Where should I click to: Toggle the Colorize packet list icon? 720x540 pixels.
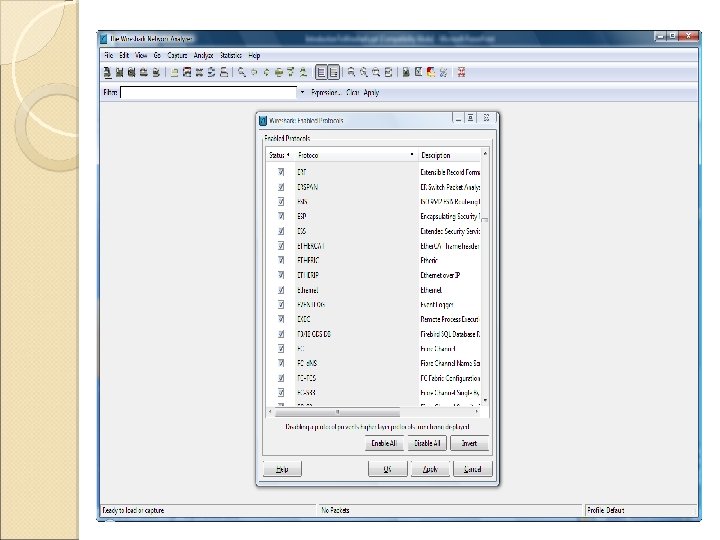(321, 73)
